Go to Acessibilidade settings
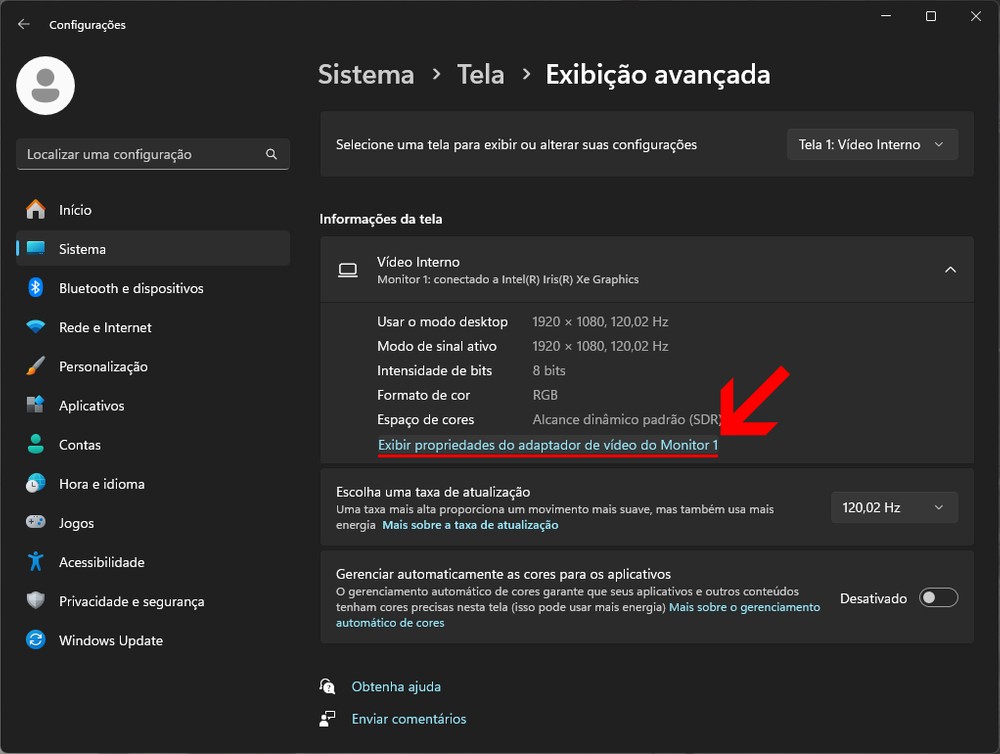Image resolution: width=1000 pixels, height=754 pixels. (101, 562)
